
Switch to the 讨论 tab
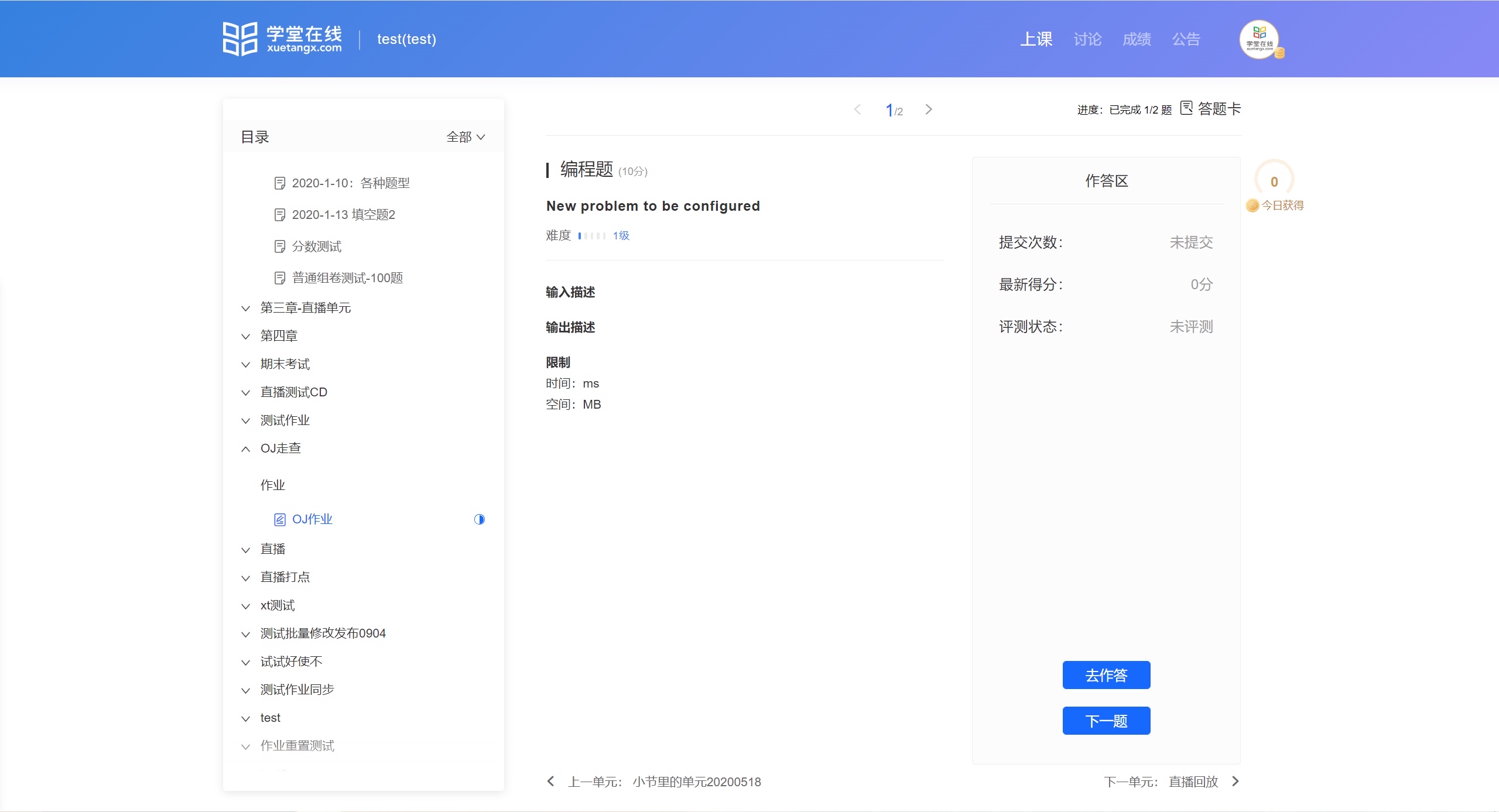pos(1087,39)
